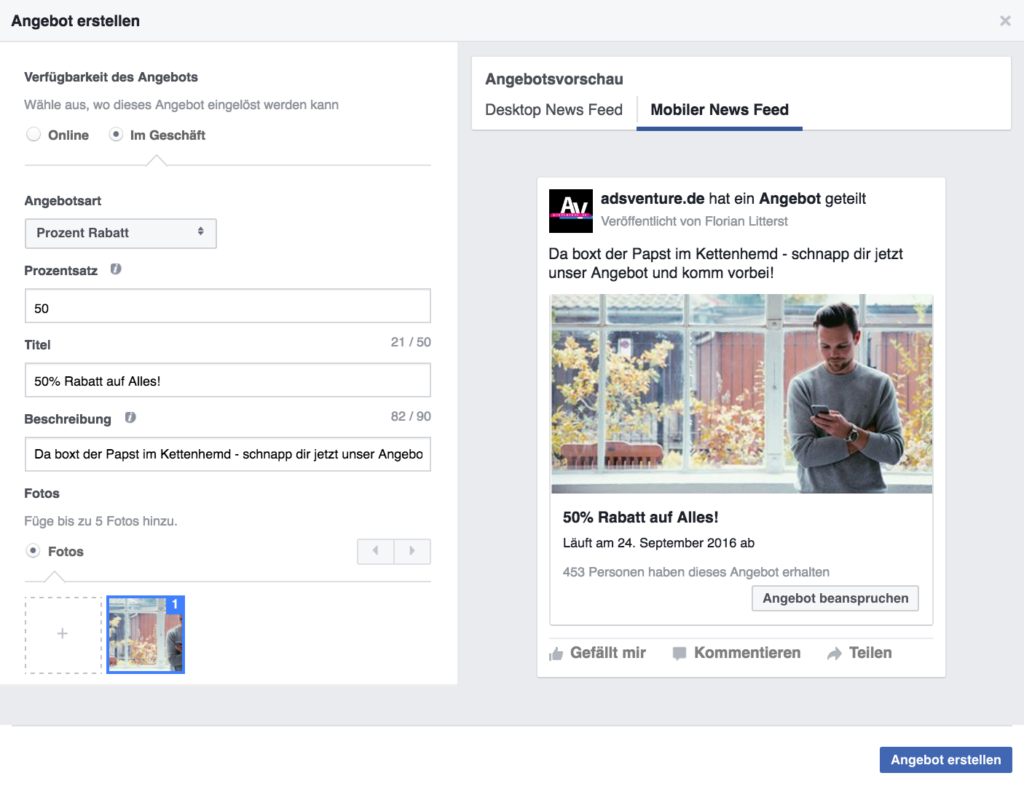Switch to Desktop News Feed tab
This screenshot has width=1024, height=789.
point(554,110)
